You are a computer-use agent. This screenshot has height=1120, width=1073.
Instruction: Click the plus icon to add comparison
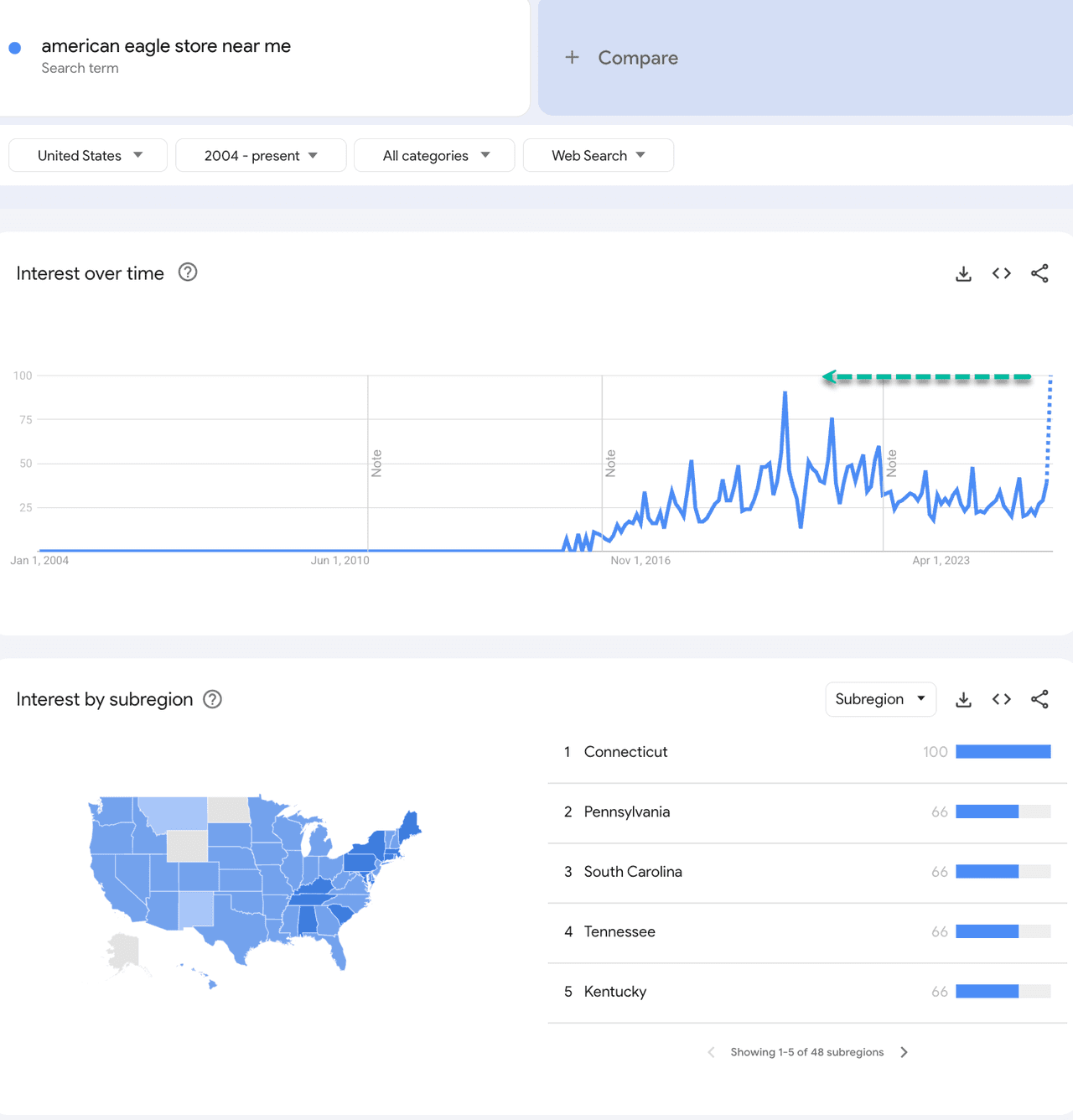pyautogui.click(x=572, y=57)
